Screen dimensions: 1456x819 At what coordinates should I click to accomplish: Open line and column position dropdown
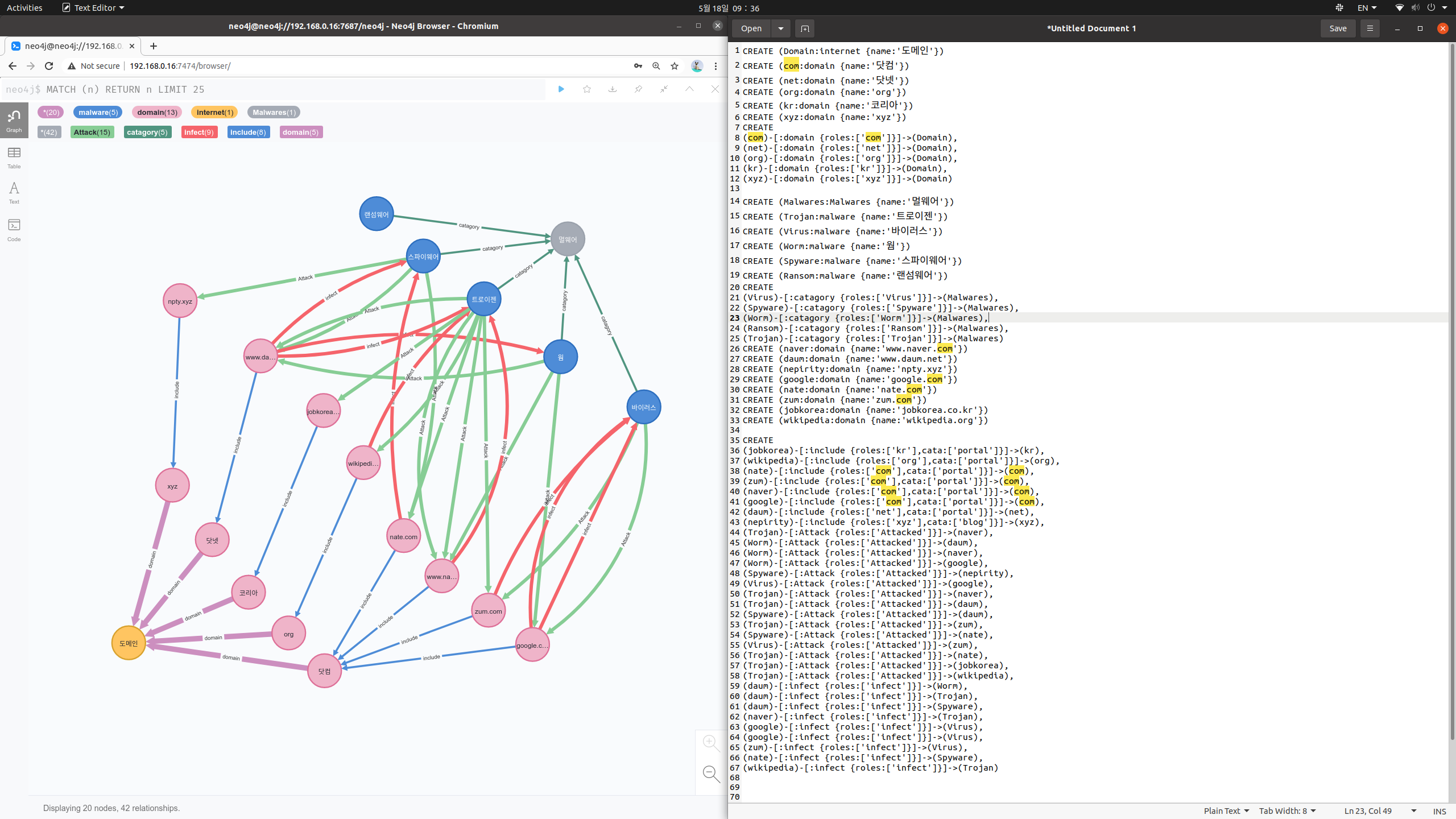click(x=1380, y=811)
